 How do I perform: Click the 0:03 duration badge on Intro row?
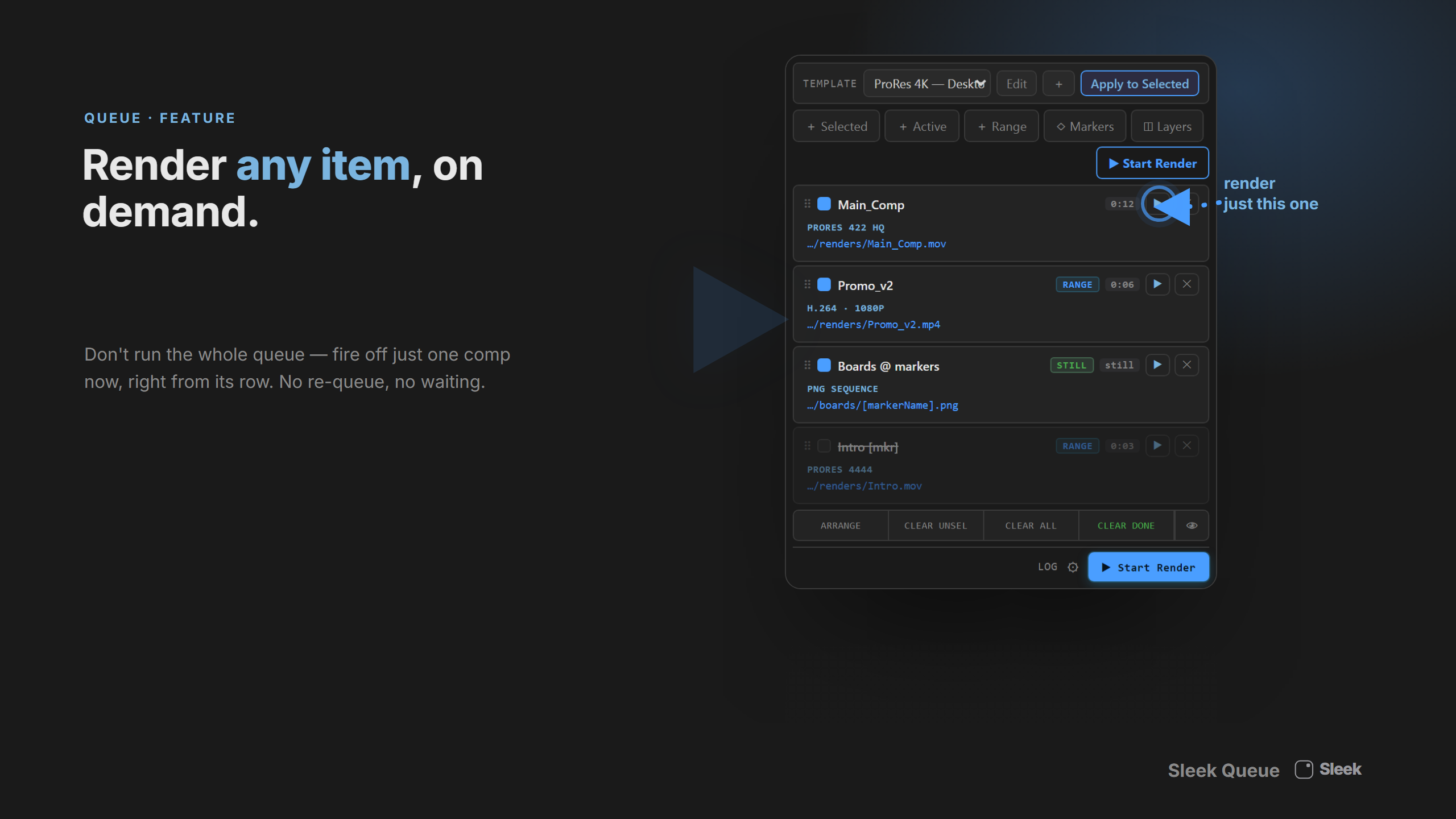coord(1122,446)
